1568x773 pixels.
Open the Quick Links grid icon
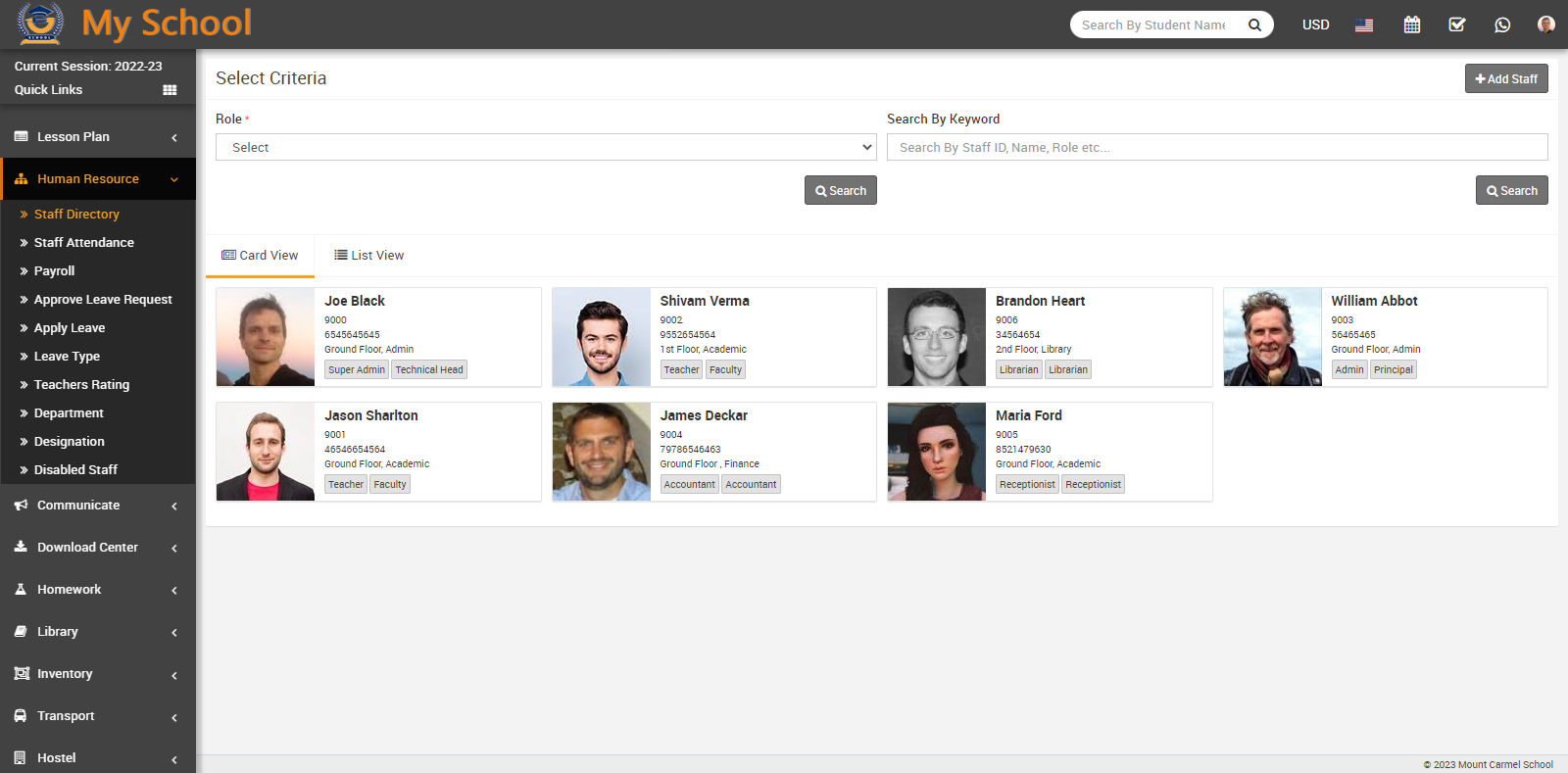point(170,90)
